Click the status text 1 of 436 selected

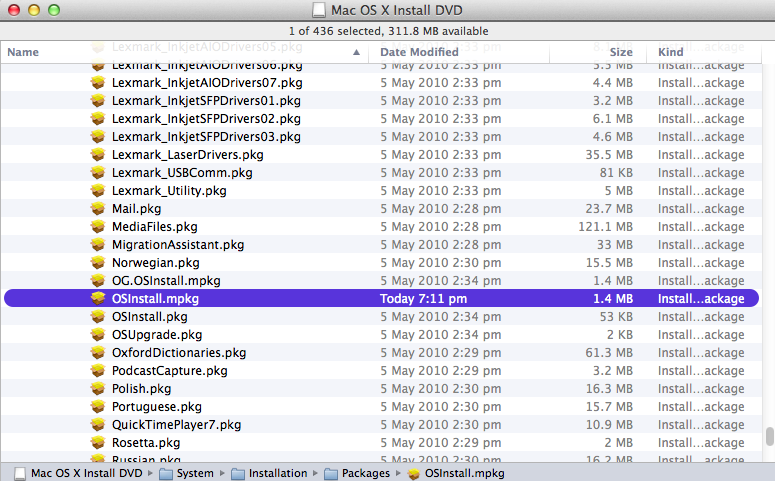(335, 31)
